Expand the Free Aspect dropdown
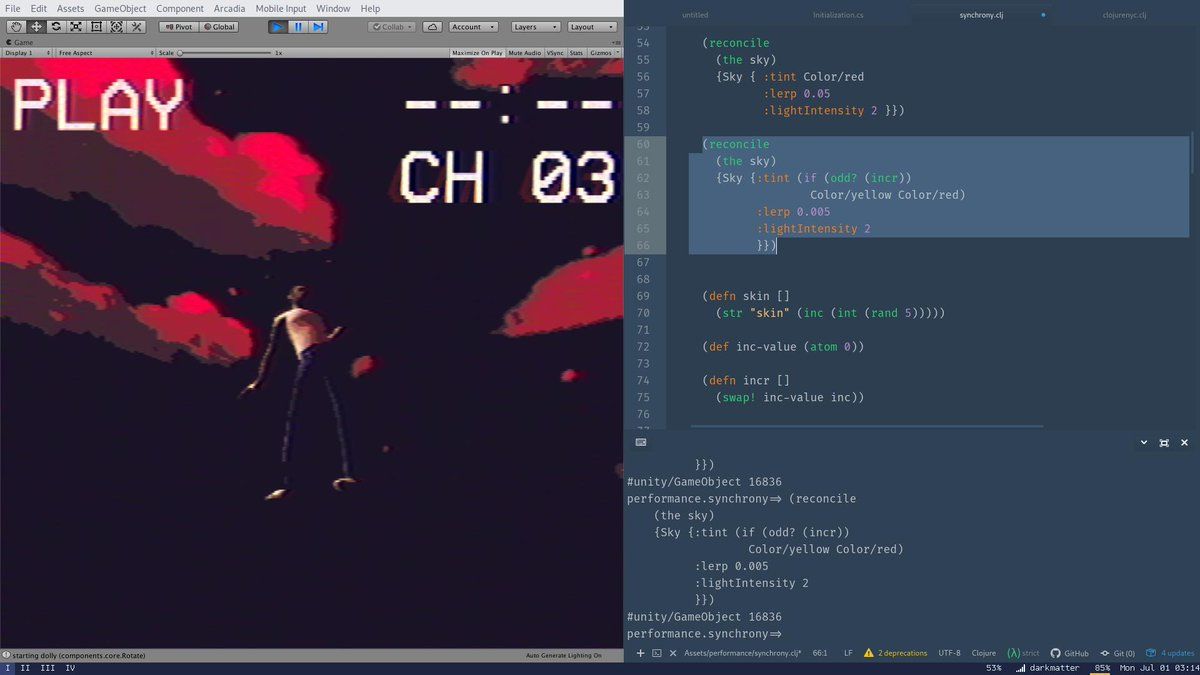The image size is (1200, 675). click(x=105, y=53)
